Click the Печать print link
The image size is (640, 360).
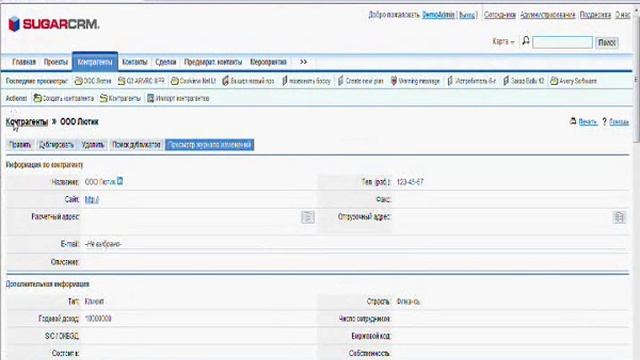(588, 122)
